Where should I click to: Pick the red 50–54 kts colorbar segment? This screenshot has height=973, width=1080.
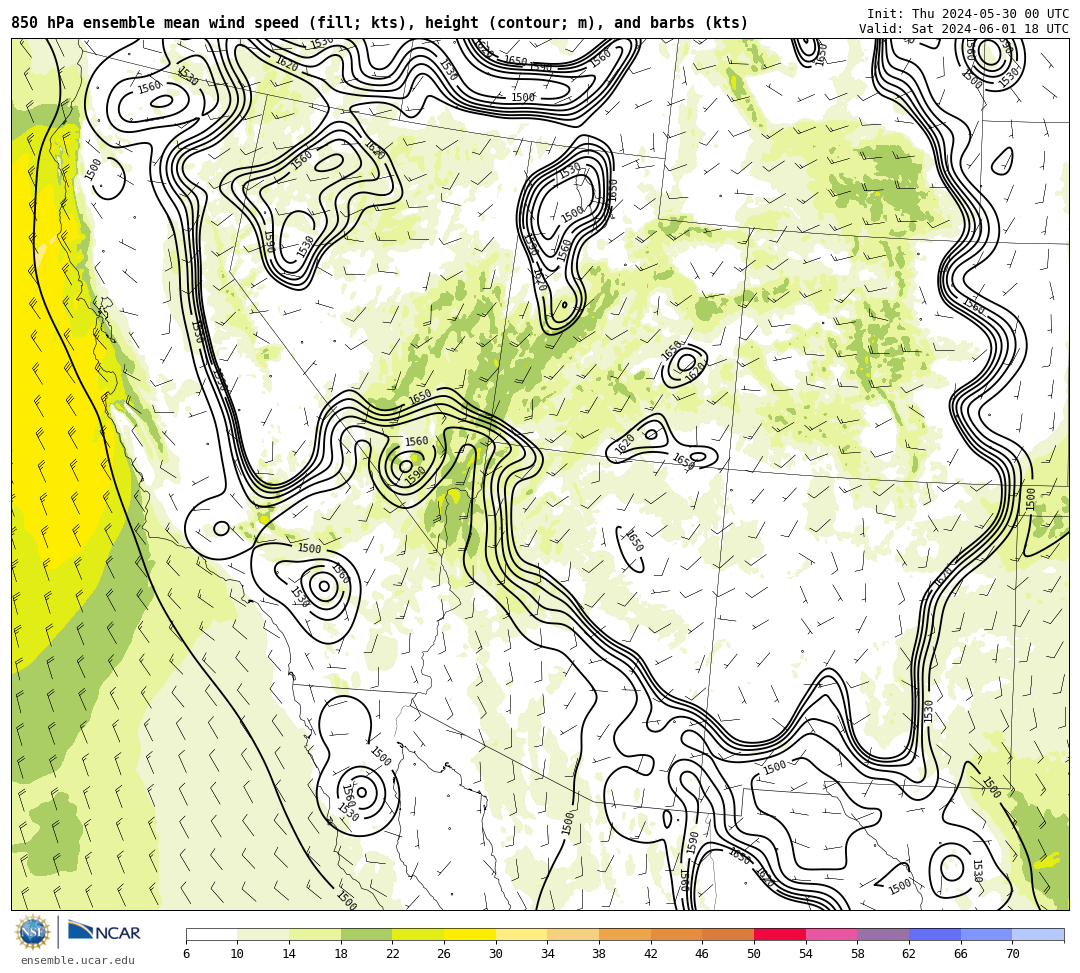[780, 934]
